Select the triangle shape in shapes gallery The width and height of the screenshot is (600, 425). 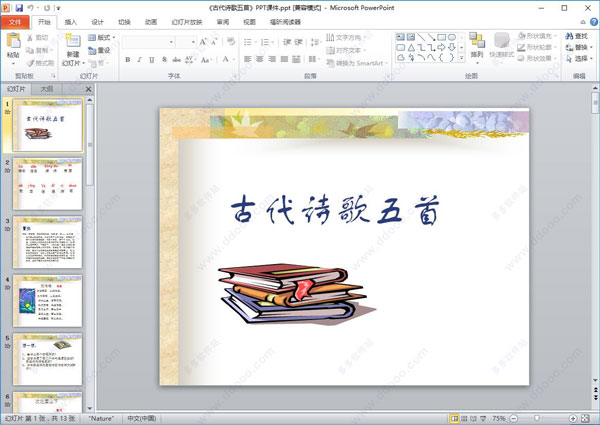pyautogui.click(x=411, y=47)
